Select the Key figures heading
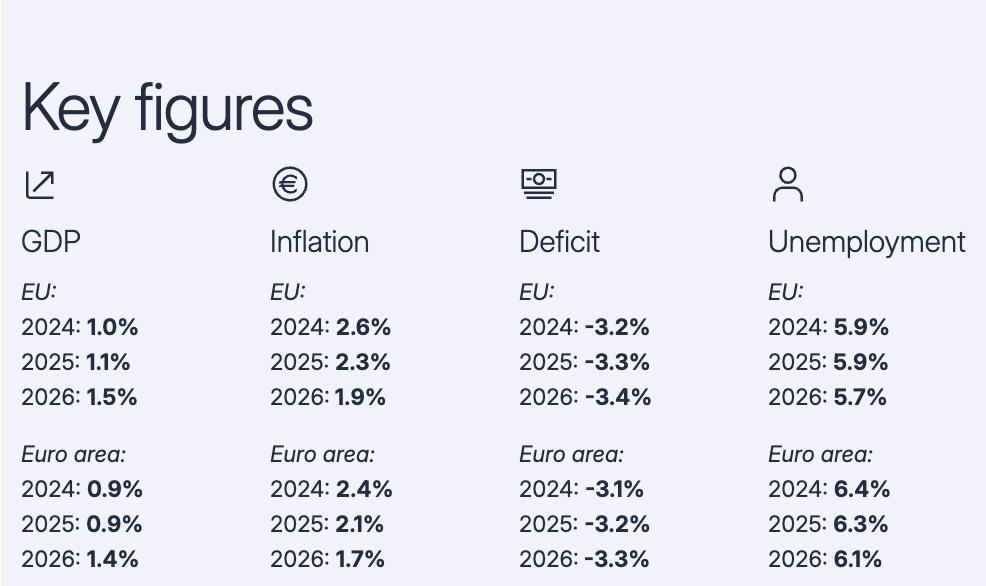This screenshot has height=586, width=986. [167, 107]
